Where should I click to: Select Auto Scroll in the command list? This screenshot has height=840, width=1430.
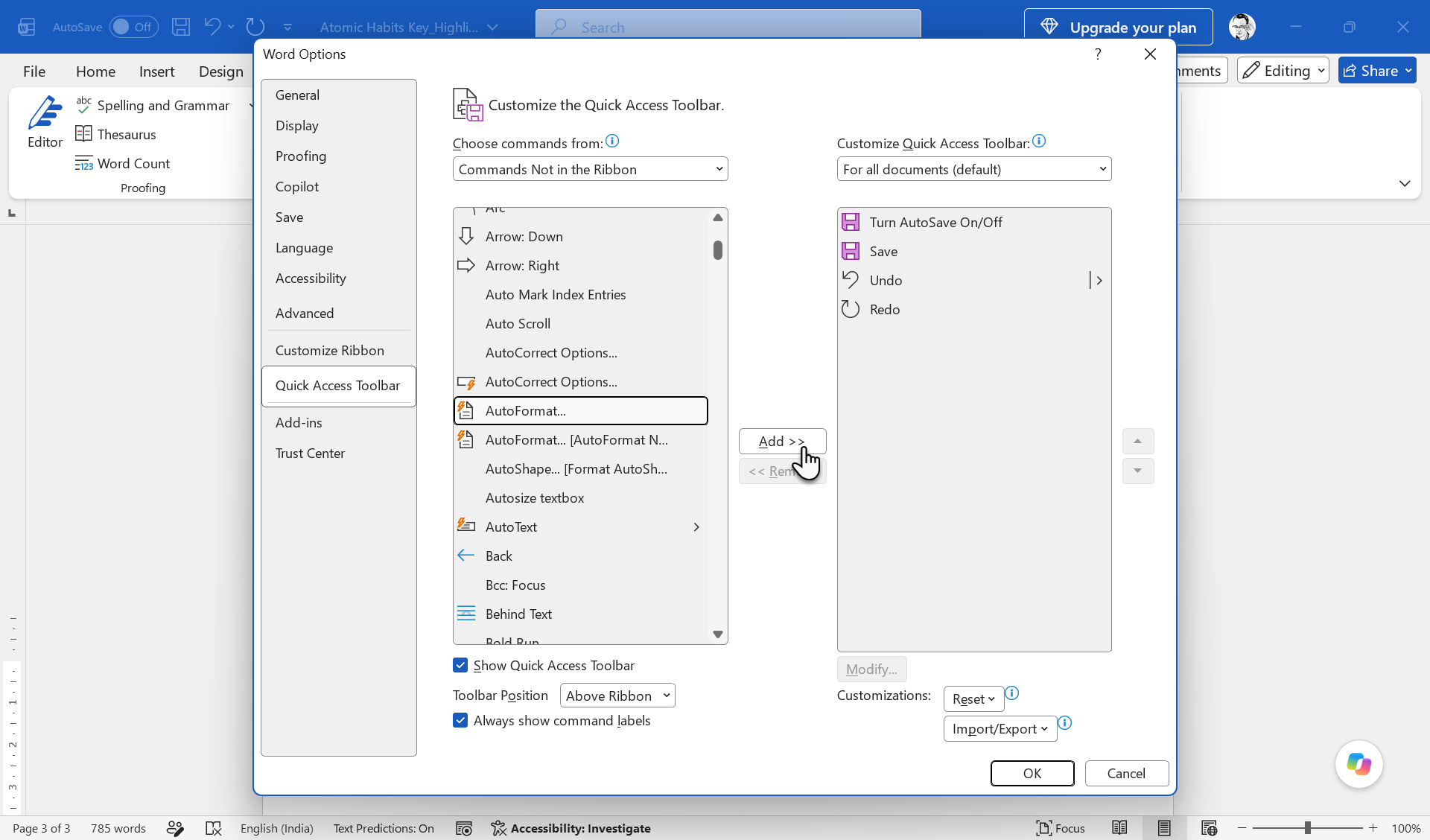[x=580, y=323]
